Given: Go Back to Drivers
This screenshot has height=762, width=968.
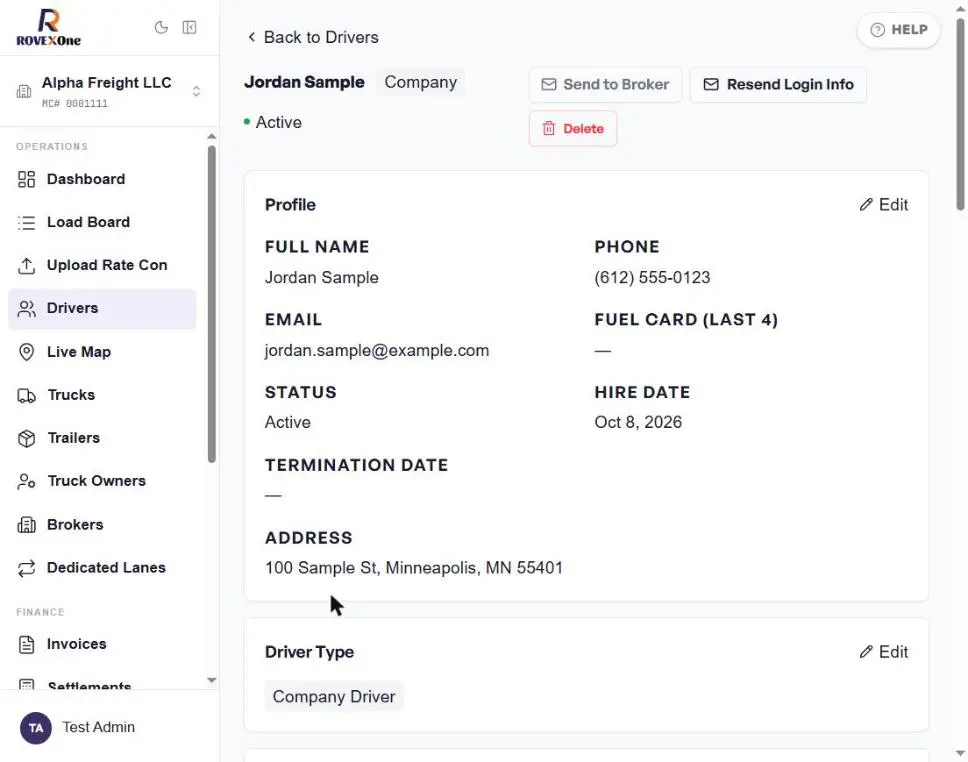Looking at the screenshot, I should tap(312, 37).
